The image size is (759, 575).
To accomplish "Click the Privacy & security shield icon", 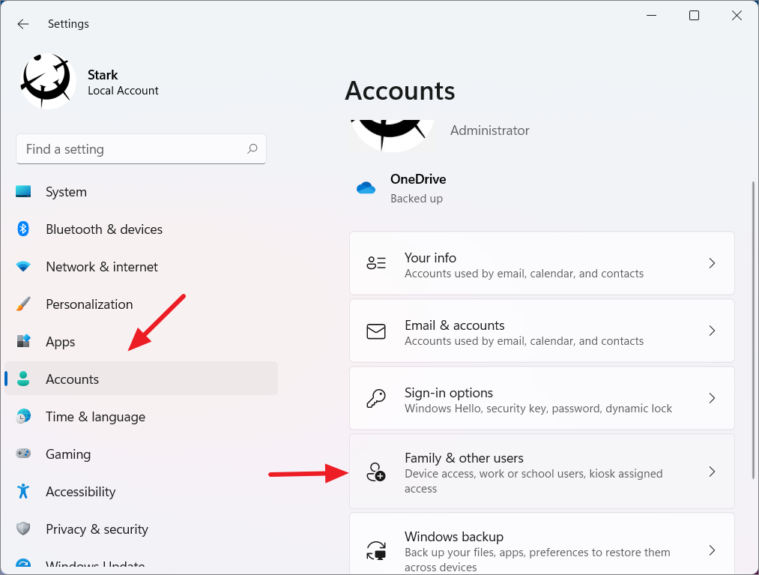I will point(23,529).
